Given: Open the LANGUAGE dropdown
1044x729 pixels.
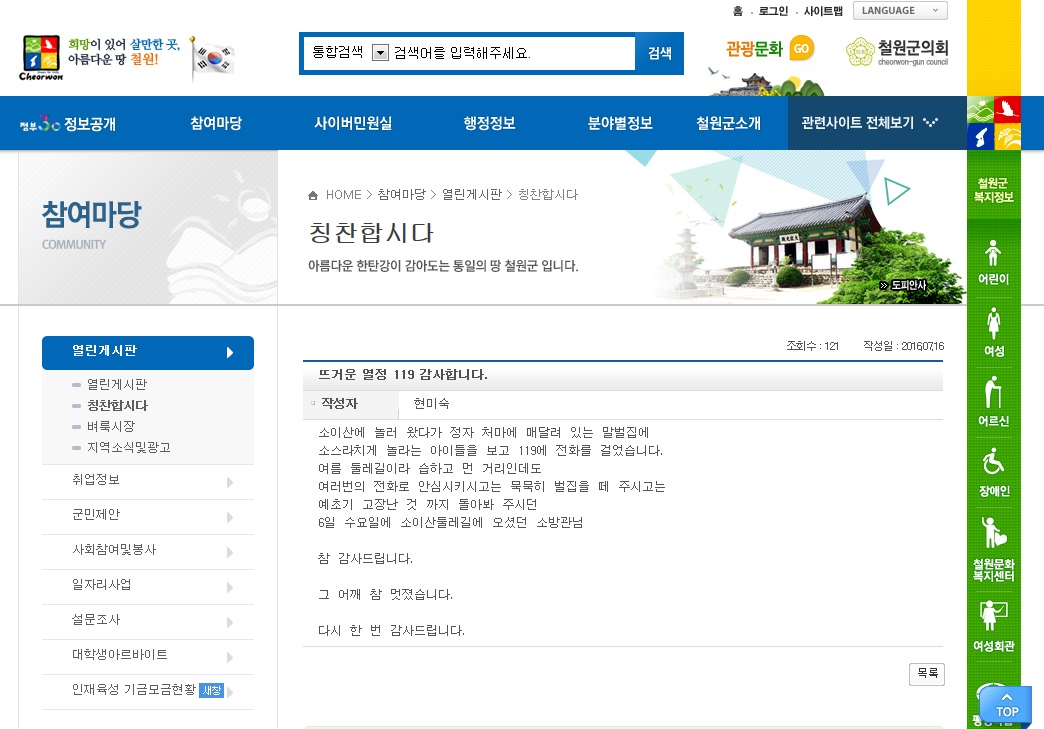Looking at the screenshot, I should 900,11.
